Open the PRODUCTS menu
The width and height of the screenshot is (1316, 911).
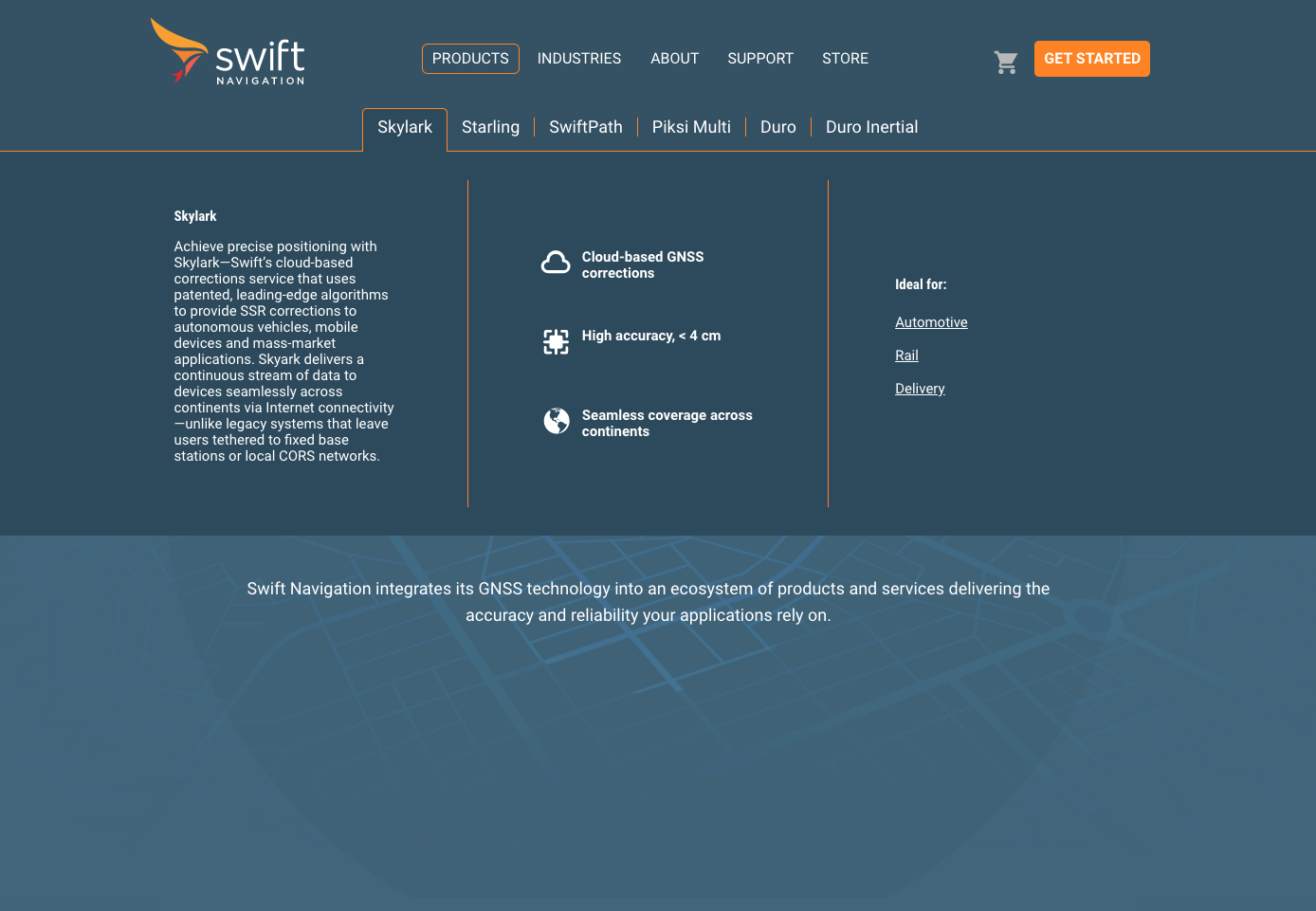(x=470, y=59)
